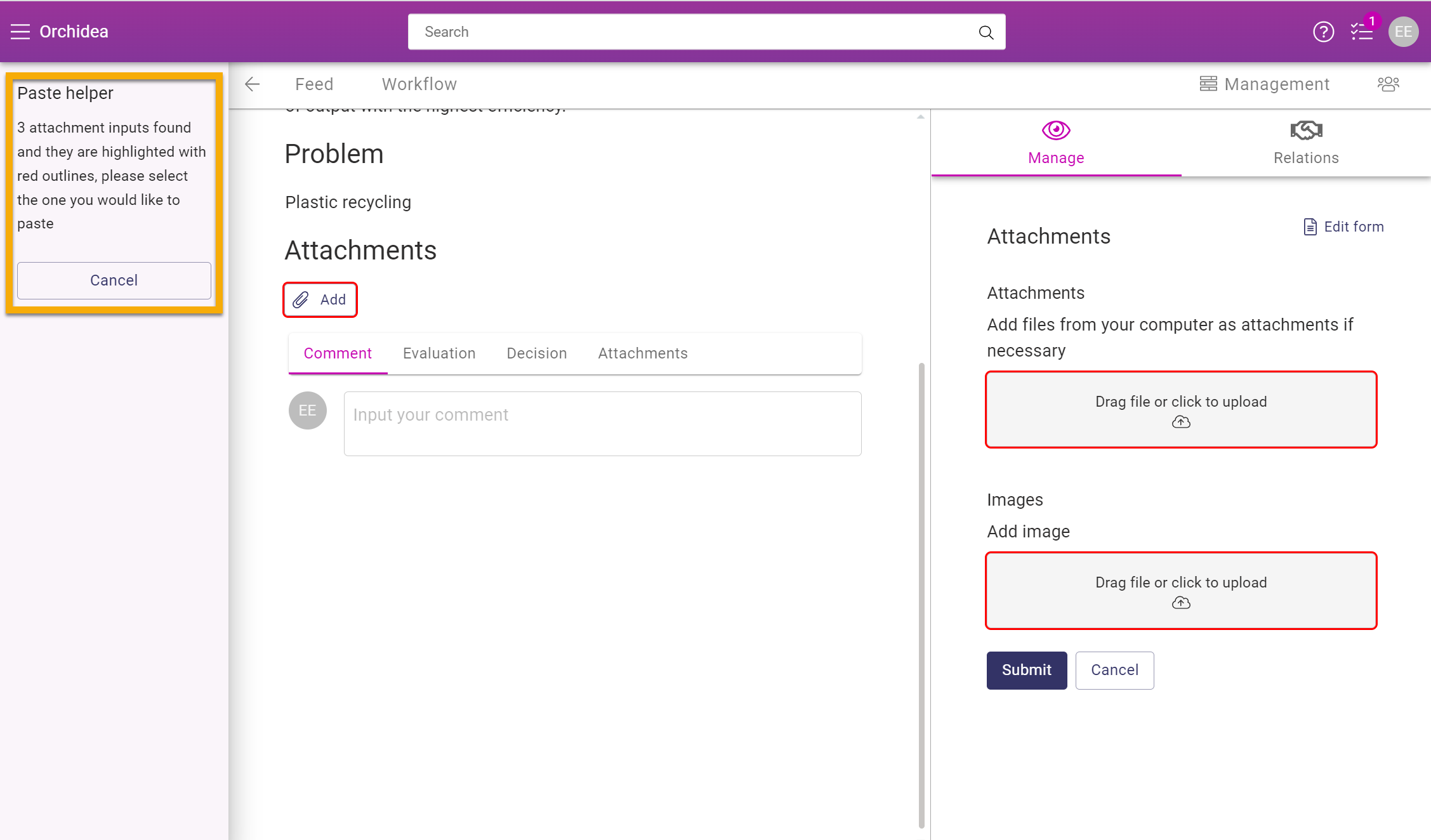Open the participants people icon

click(1388, 84)
